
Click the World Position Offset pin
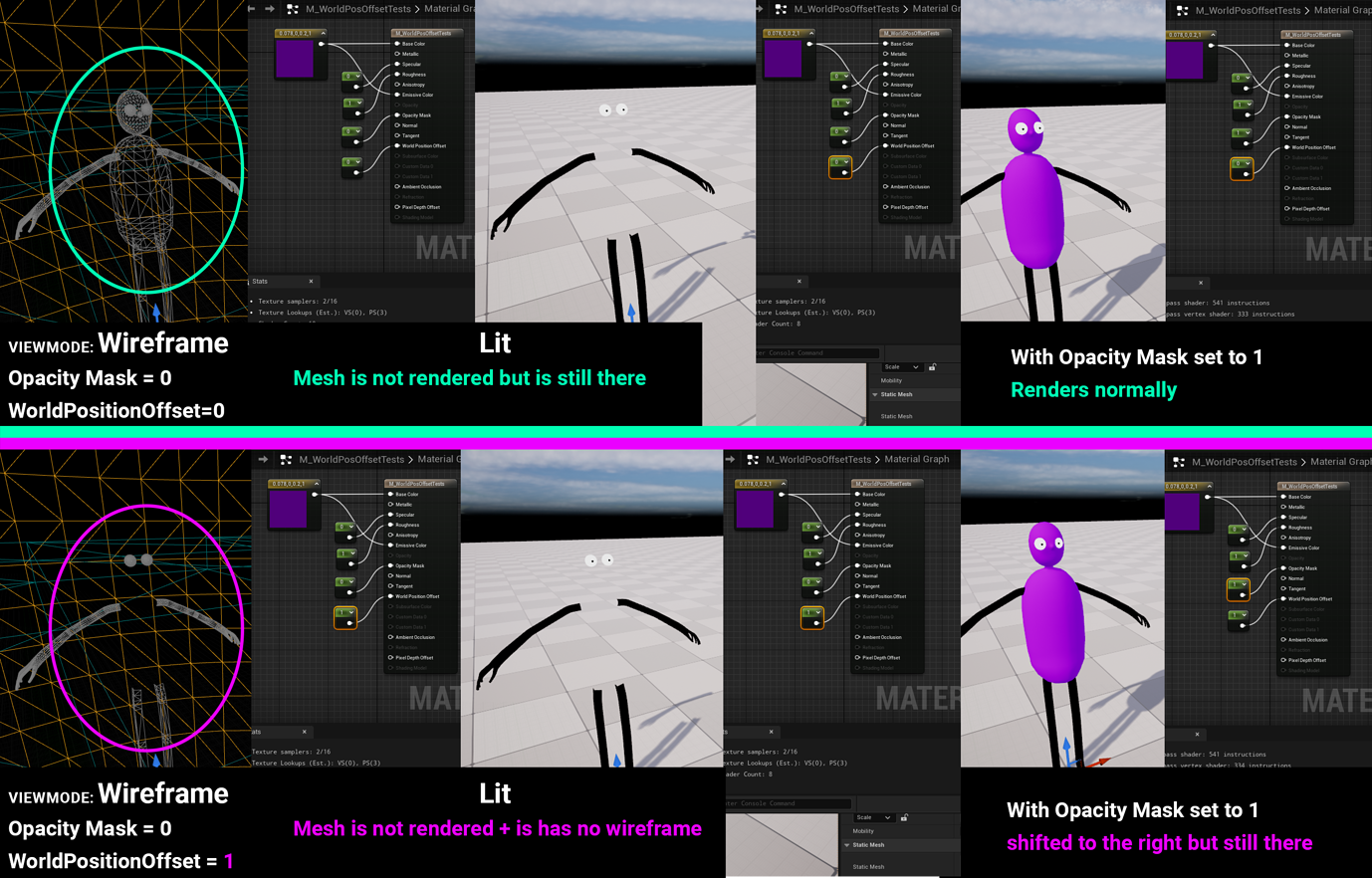tap(395, 146)
